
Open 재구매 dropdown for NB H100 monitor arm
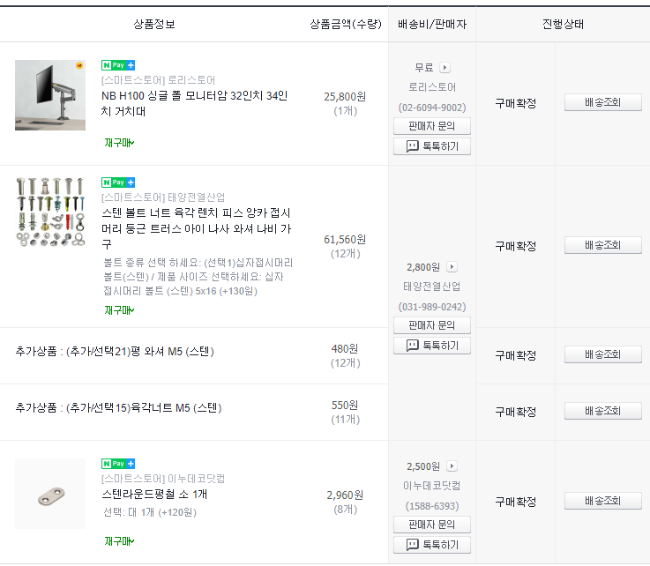[x=119, y=143]
